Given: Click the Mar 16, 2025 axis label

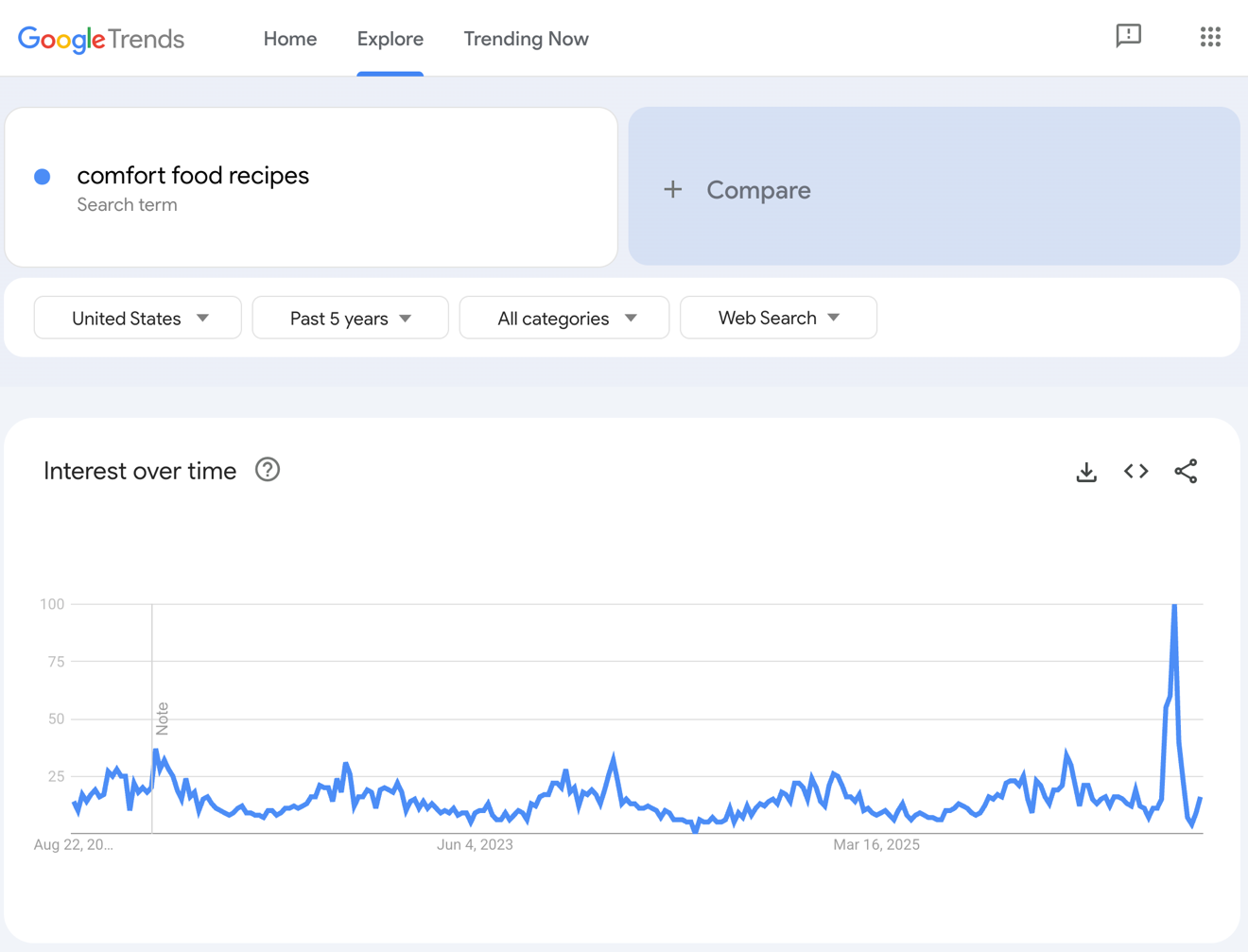Looking at the screenshot, I should click(x=876, y=844).
